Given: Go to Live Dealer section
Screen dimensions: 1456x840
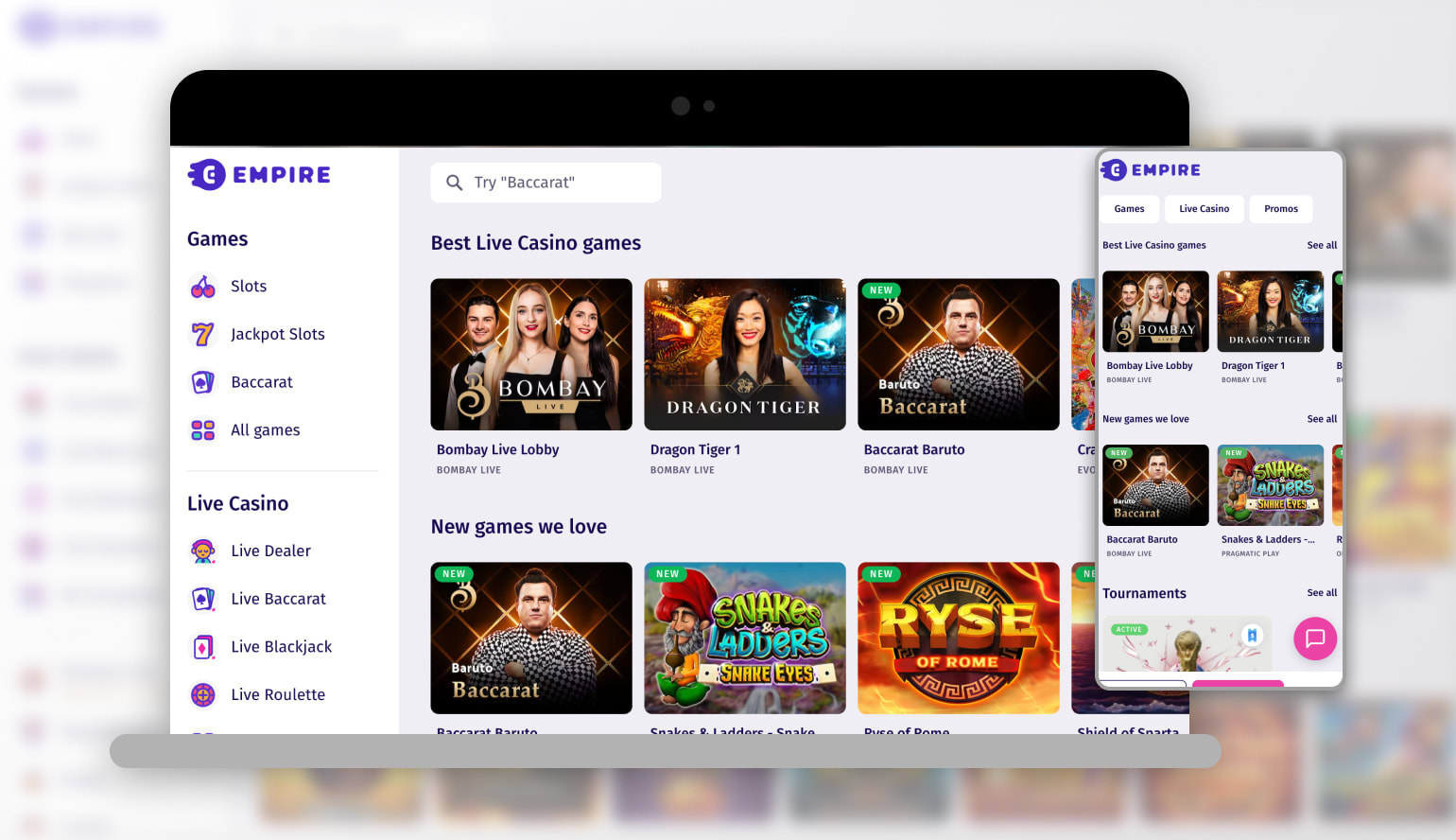Looking at the screenshot, I should 270,551.
